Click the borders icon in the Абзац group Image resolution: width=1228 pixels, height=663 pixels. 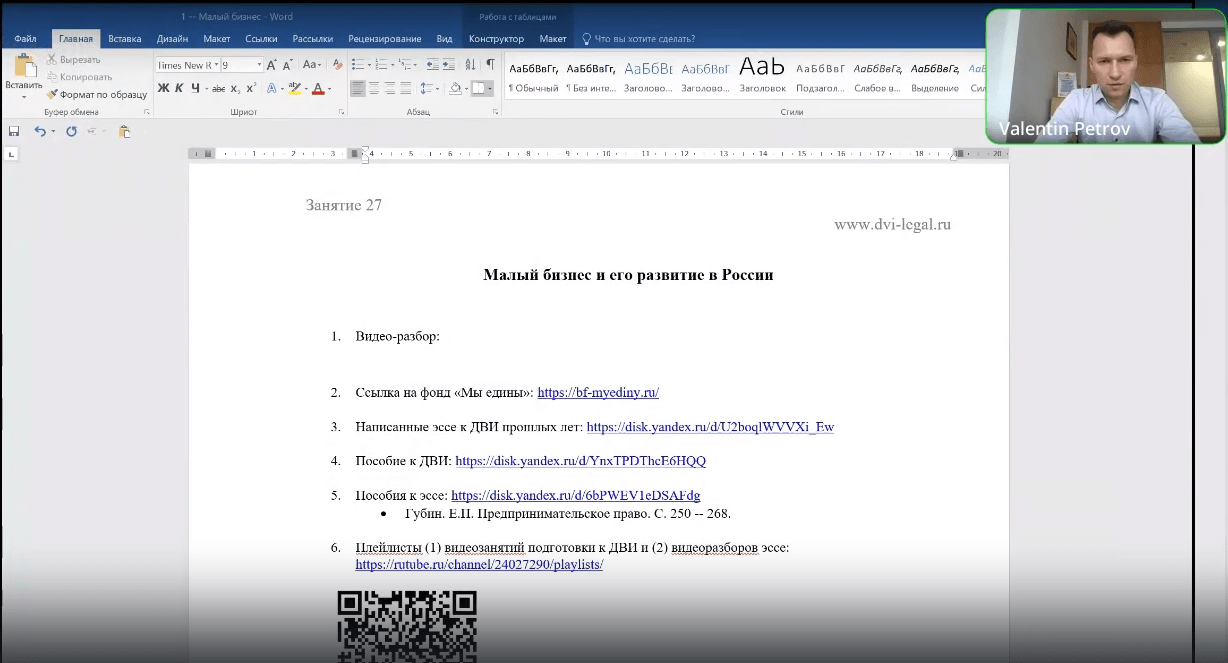click(x=479, y=88)
